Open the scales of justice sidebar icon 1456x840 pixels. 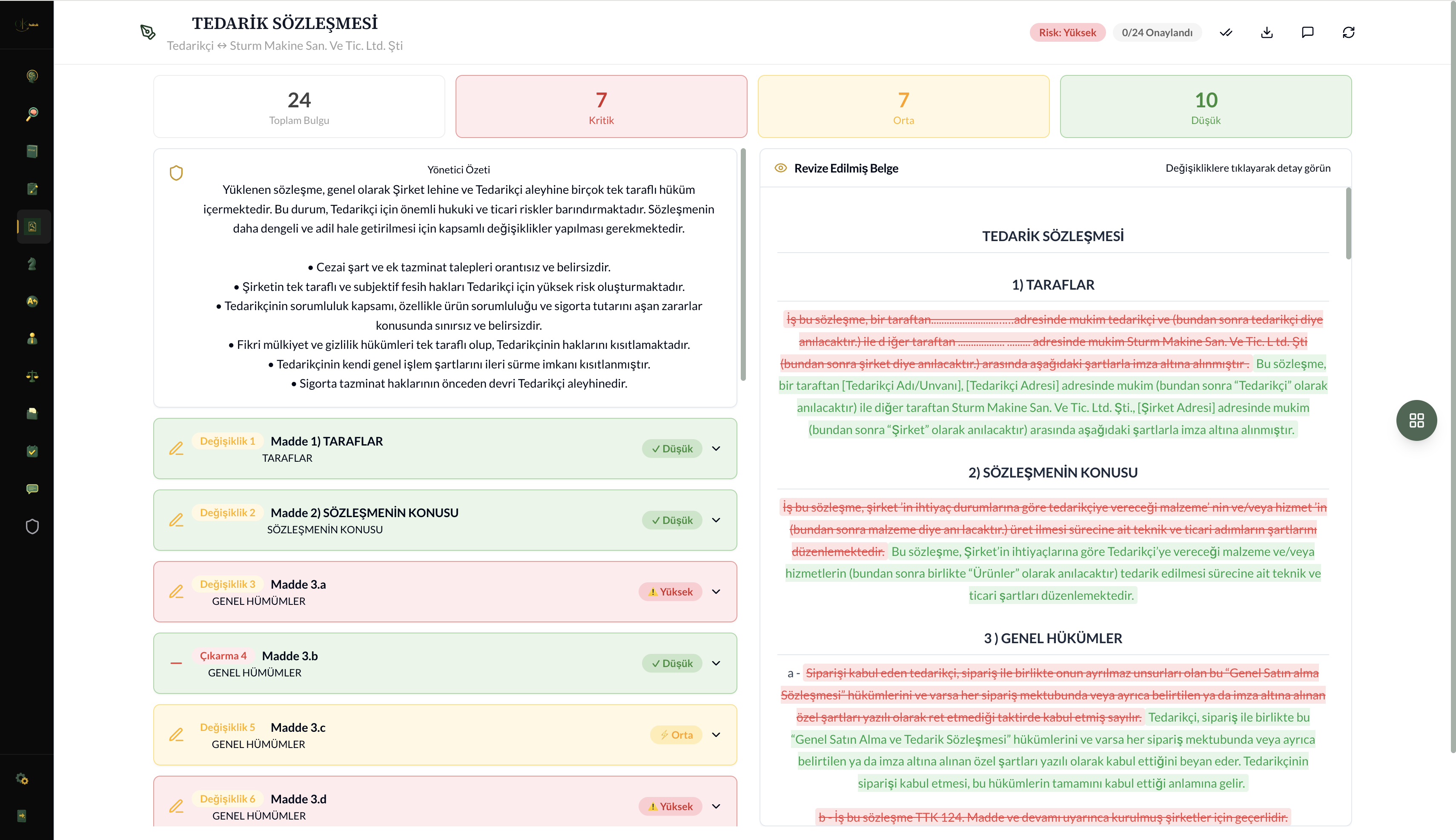32,376
